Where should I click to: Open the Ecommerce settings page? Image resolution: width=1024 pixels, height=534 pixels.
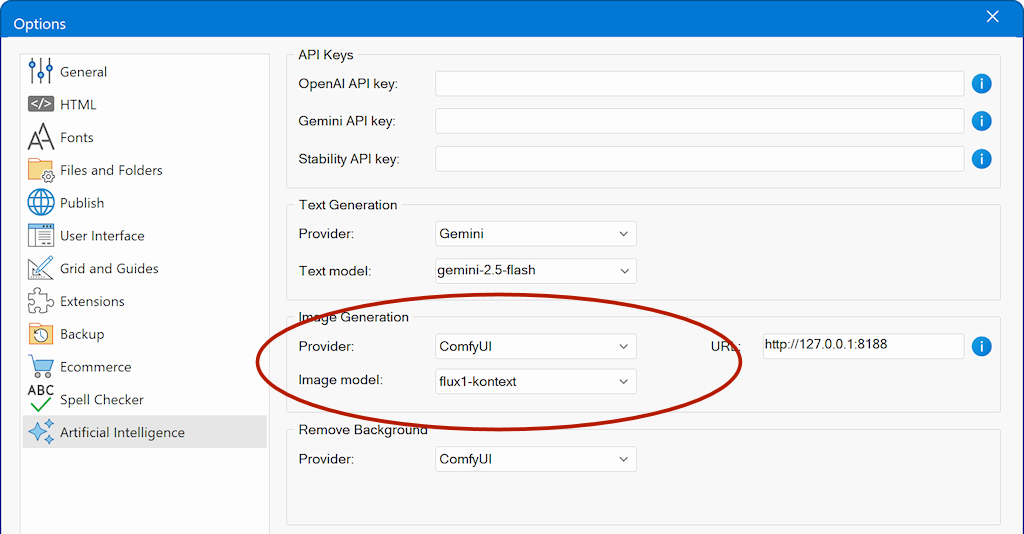(x=145, y=366)
